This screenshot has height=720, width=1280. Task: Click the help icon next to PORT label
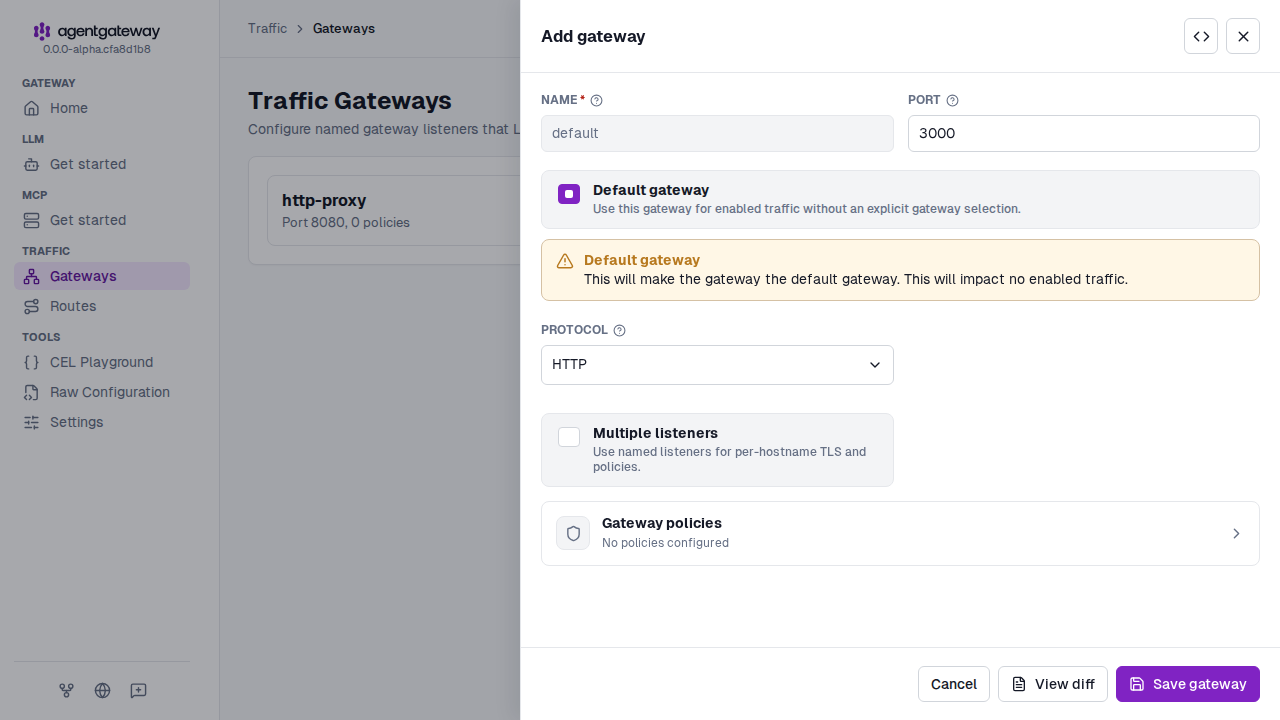coord(953,100)
